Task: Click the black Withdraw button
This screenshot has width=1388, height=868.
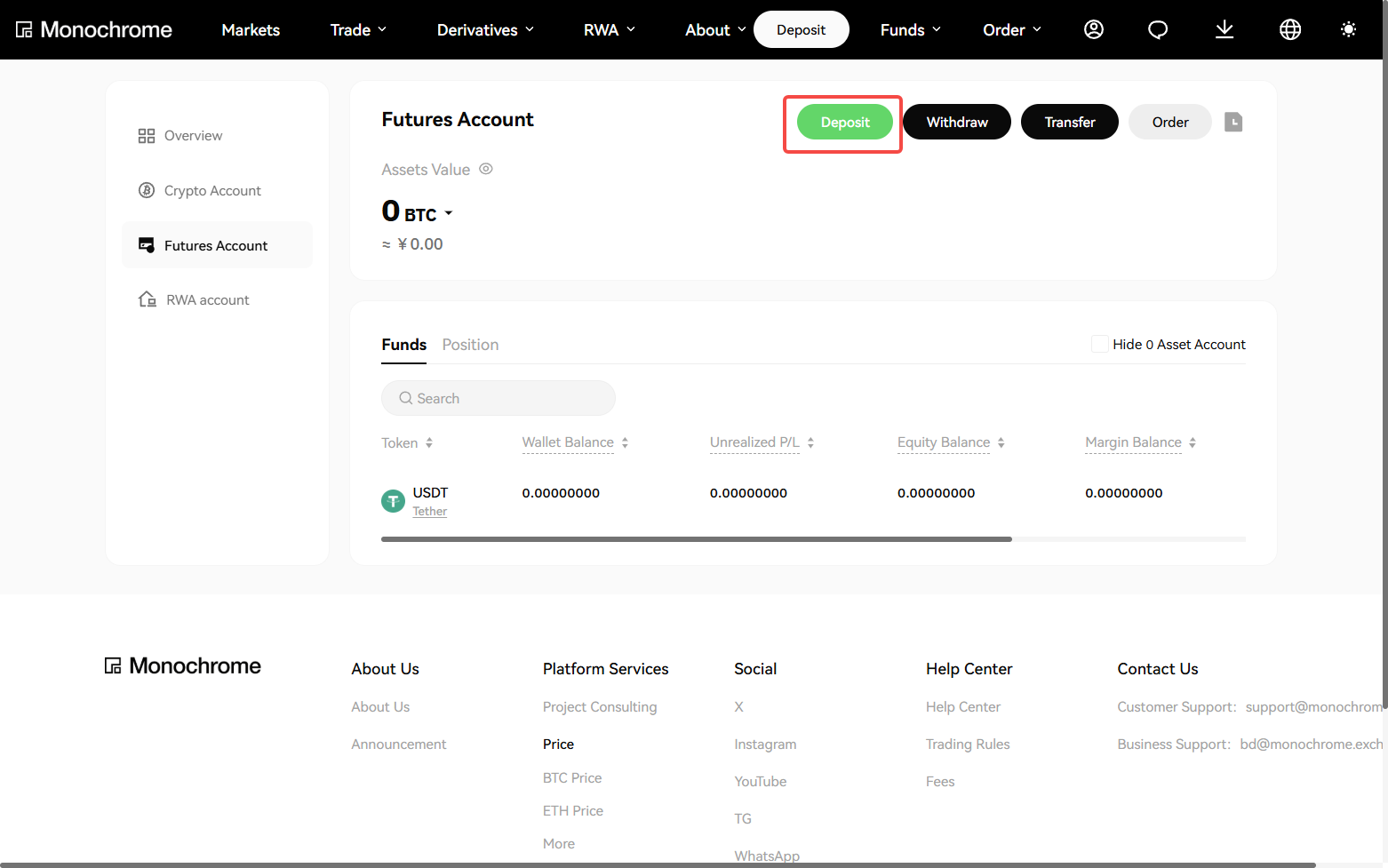Action: [x=957, y=122]
